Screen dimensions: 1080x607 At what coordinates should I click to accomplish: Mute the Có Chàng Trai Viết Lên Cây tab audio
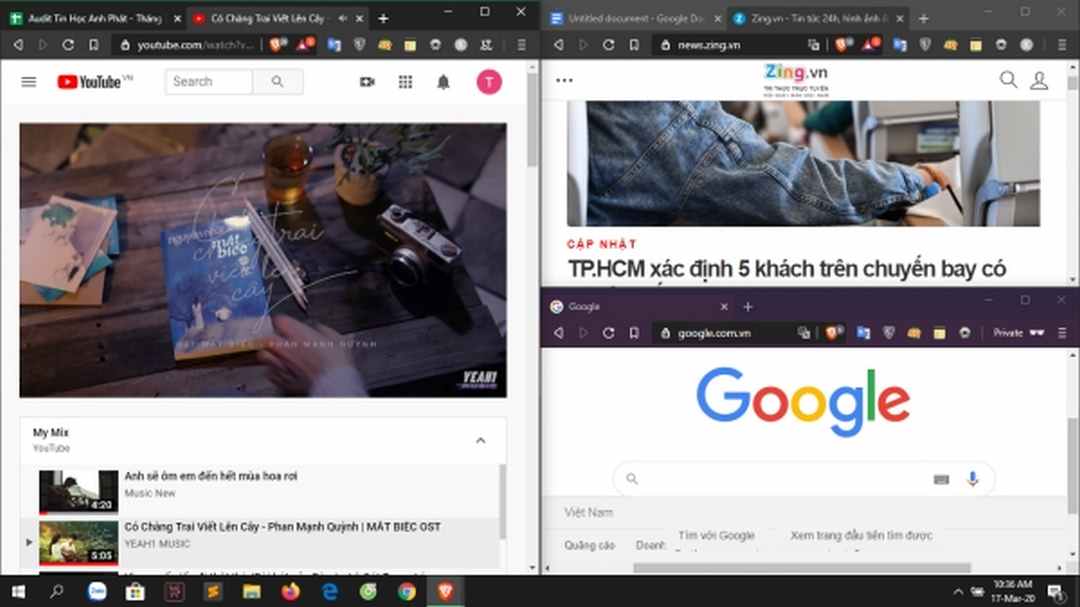pyautogui.click(x=342, y=19)
